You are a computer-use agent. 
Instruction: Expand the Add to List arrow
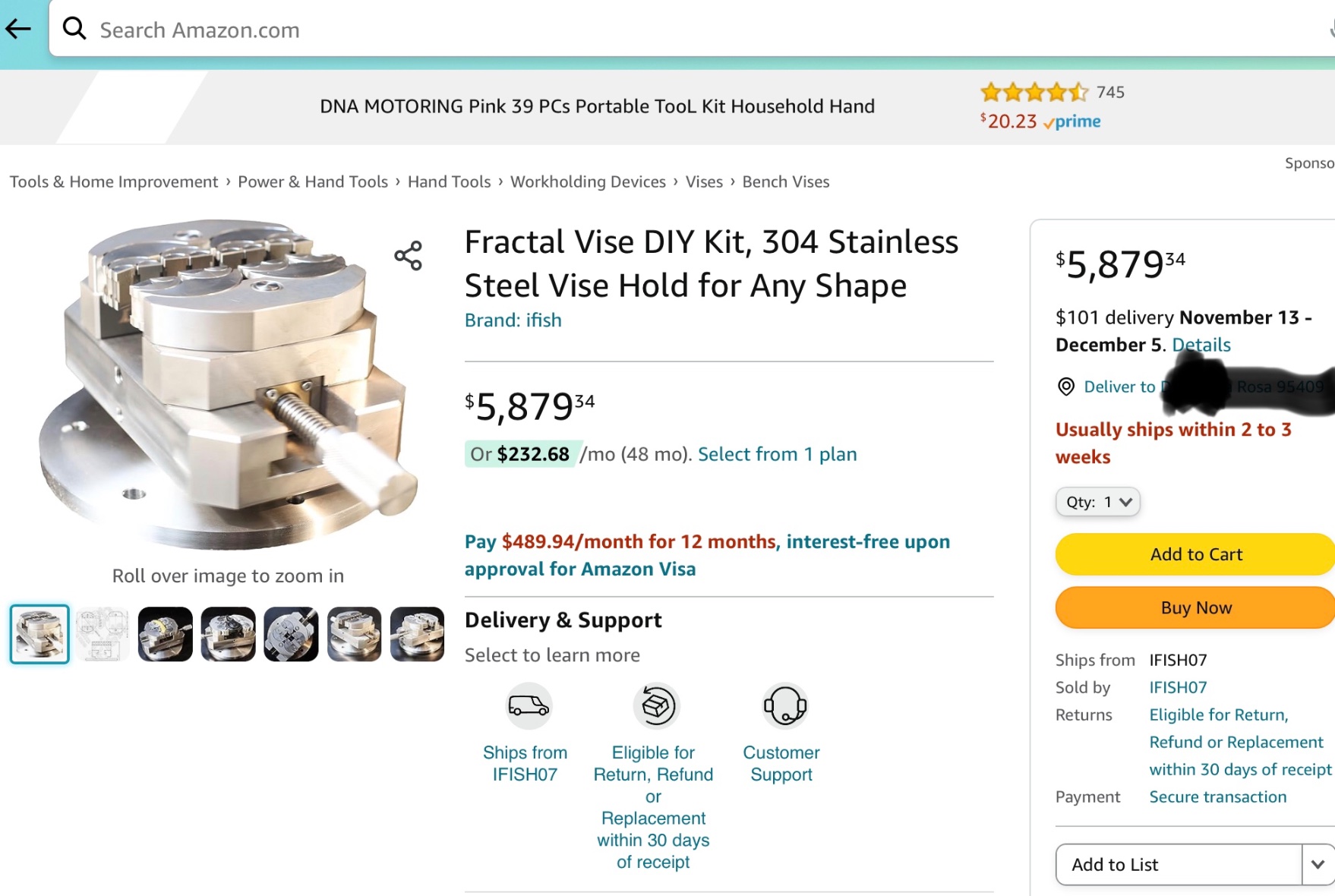point(1318,864)
